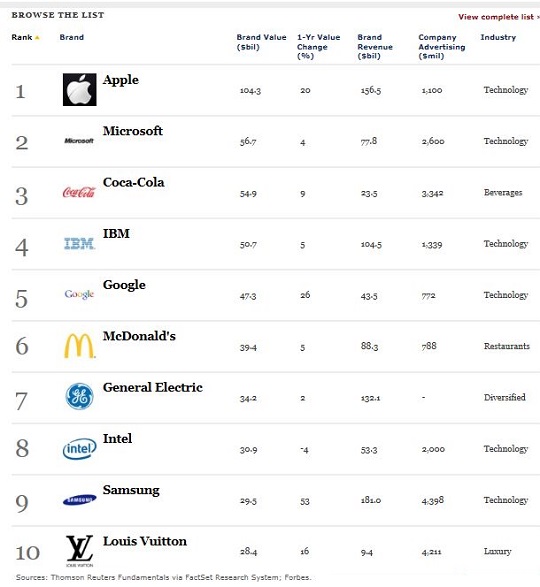Open the Louis Vuitton LV logo
Image resolution: width=540 pixels, height=587 pixels.
tap(79, 551)
